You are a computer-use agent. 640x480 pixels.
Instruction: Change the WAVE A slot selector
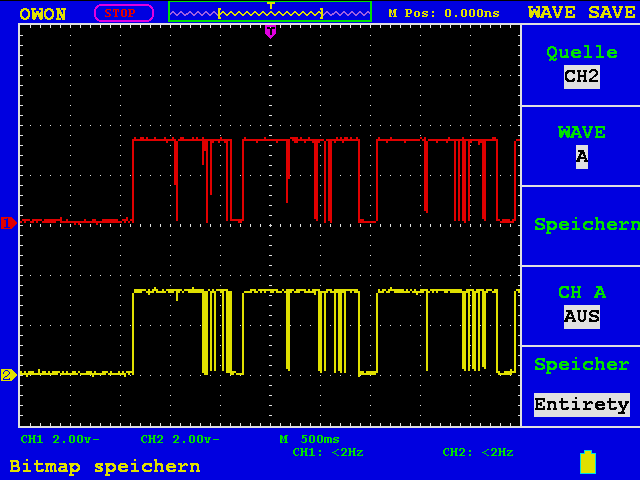(x=581, y=146)
